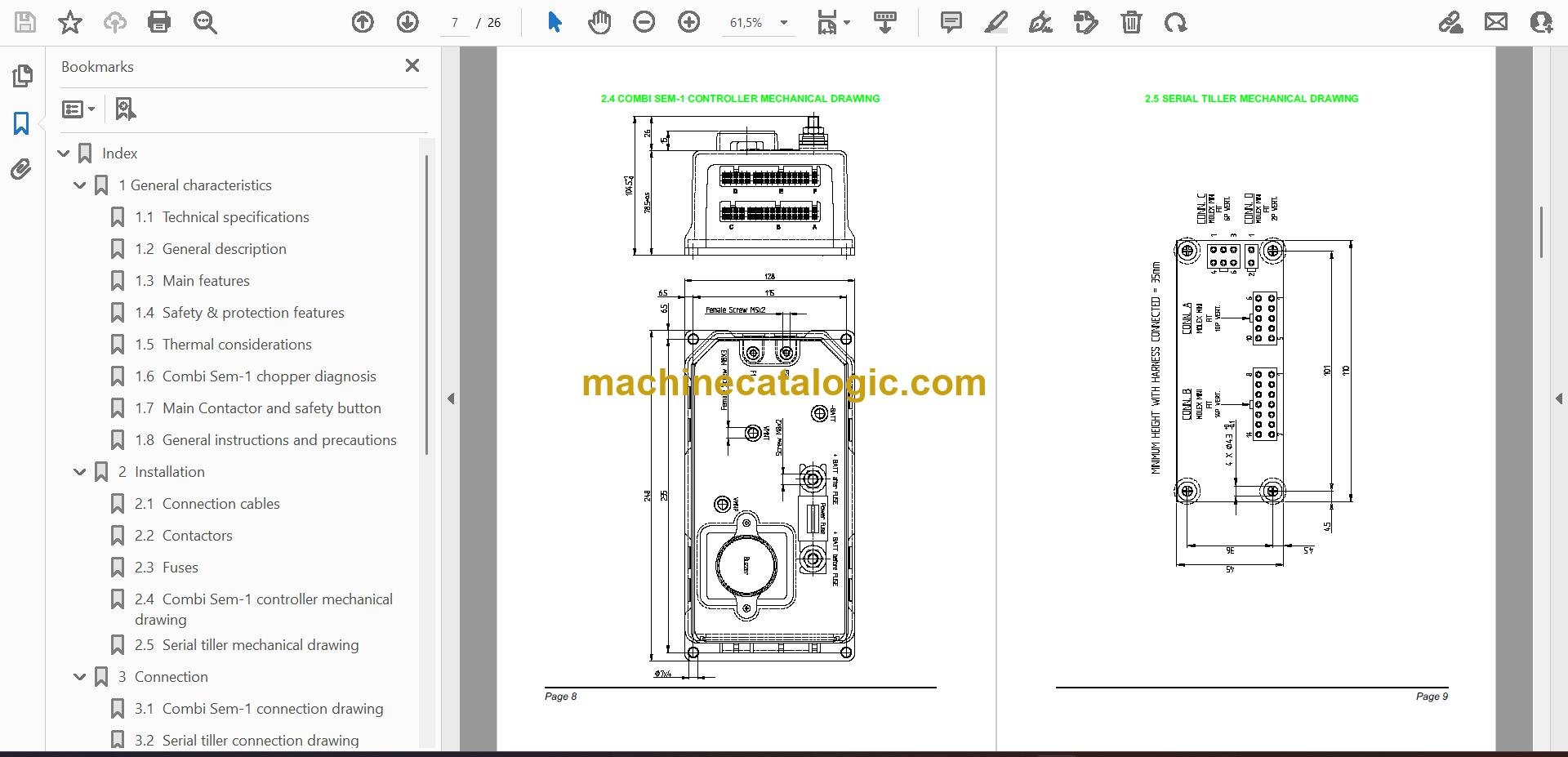
Task: Open bookmark 1.8 General instructions and precautions
Action: (266, 440)
